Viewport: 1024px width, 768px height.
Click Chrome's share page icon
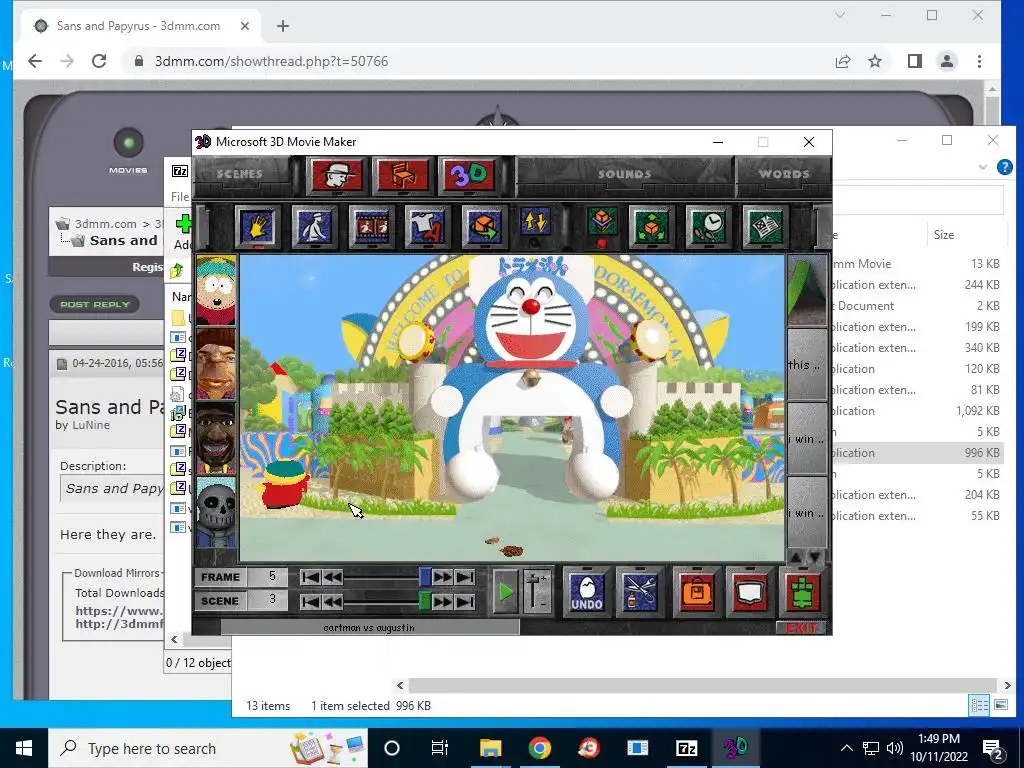click(x=842, y=61)
